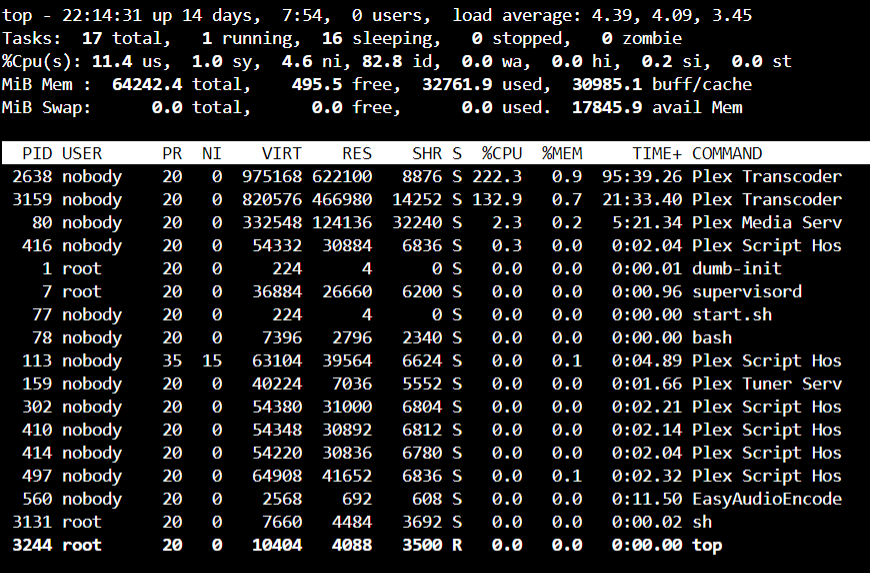Click the 17845.9 avail Mem value
Screen dimensions: 870x573
pyautogui.click(x=607, y=107)
